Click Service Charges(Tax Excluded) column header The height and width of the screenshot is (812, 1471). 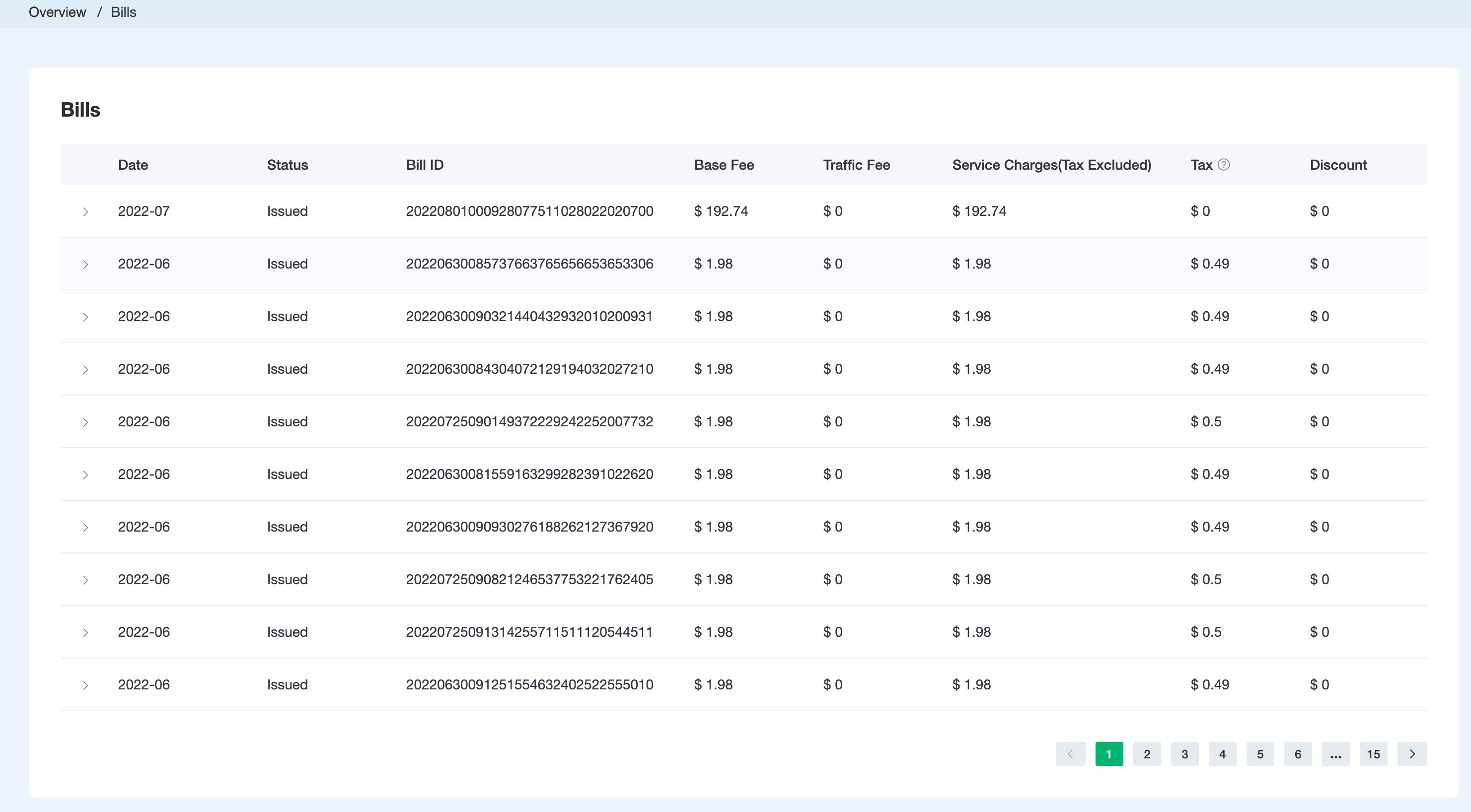[x=1051, y=165]
